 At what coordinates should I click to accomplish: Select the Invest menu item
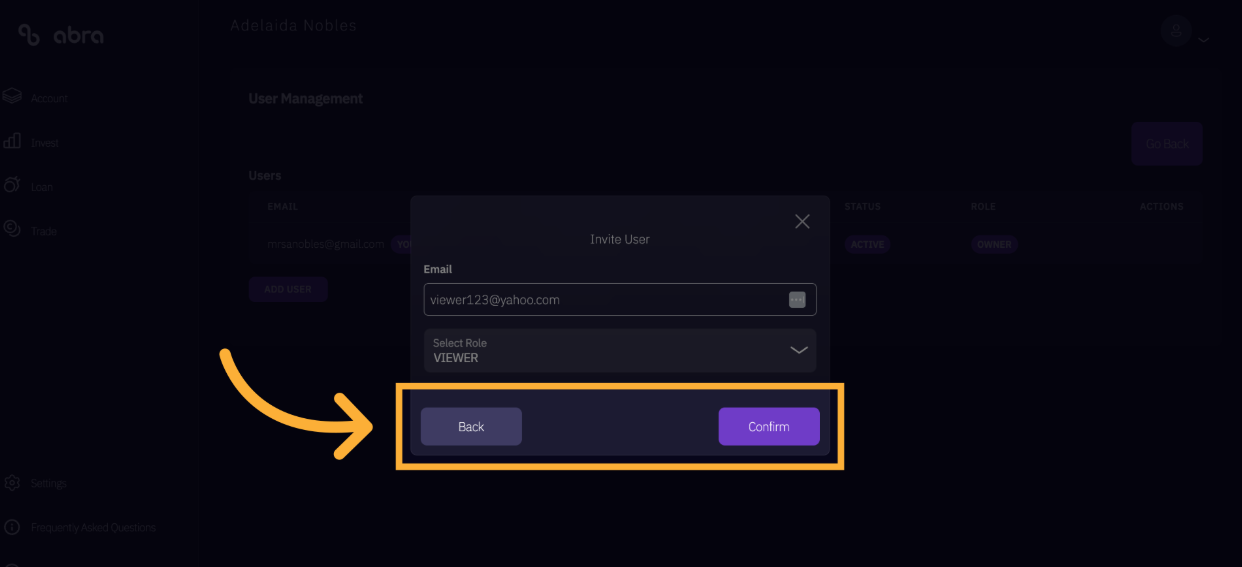(45, 143)
